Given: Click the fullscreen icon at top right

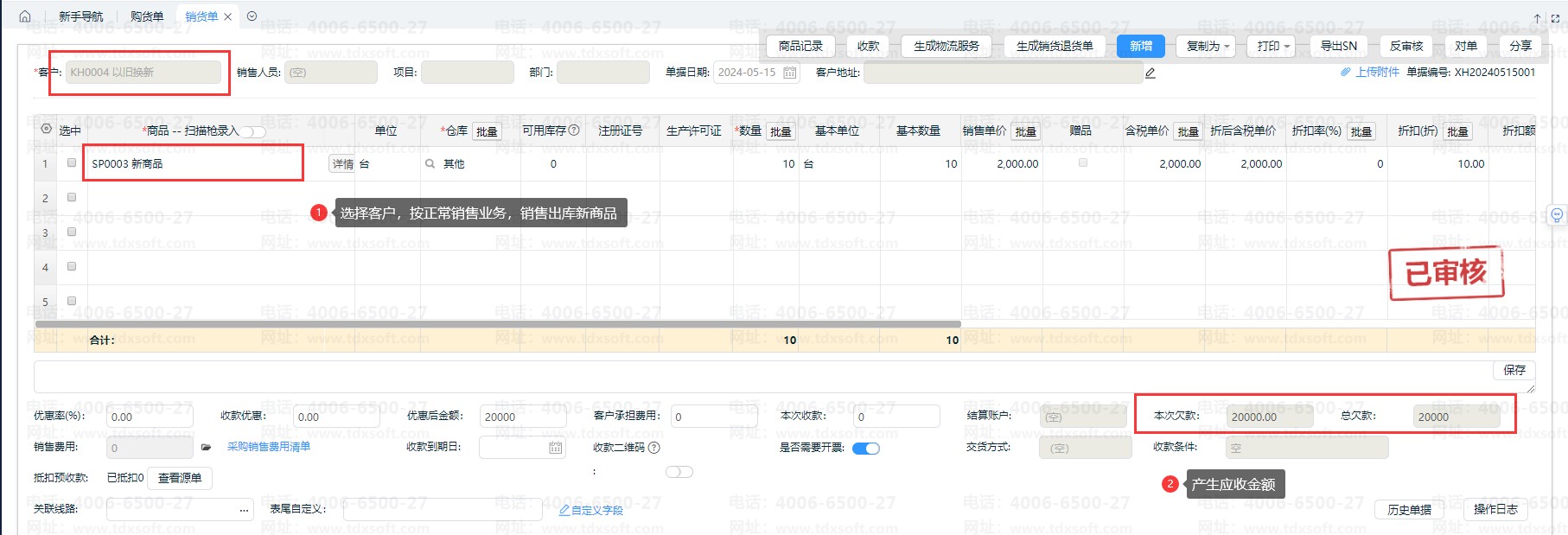Looking at the screenshot, I should click(x=1556, y=17).
